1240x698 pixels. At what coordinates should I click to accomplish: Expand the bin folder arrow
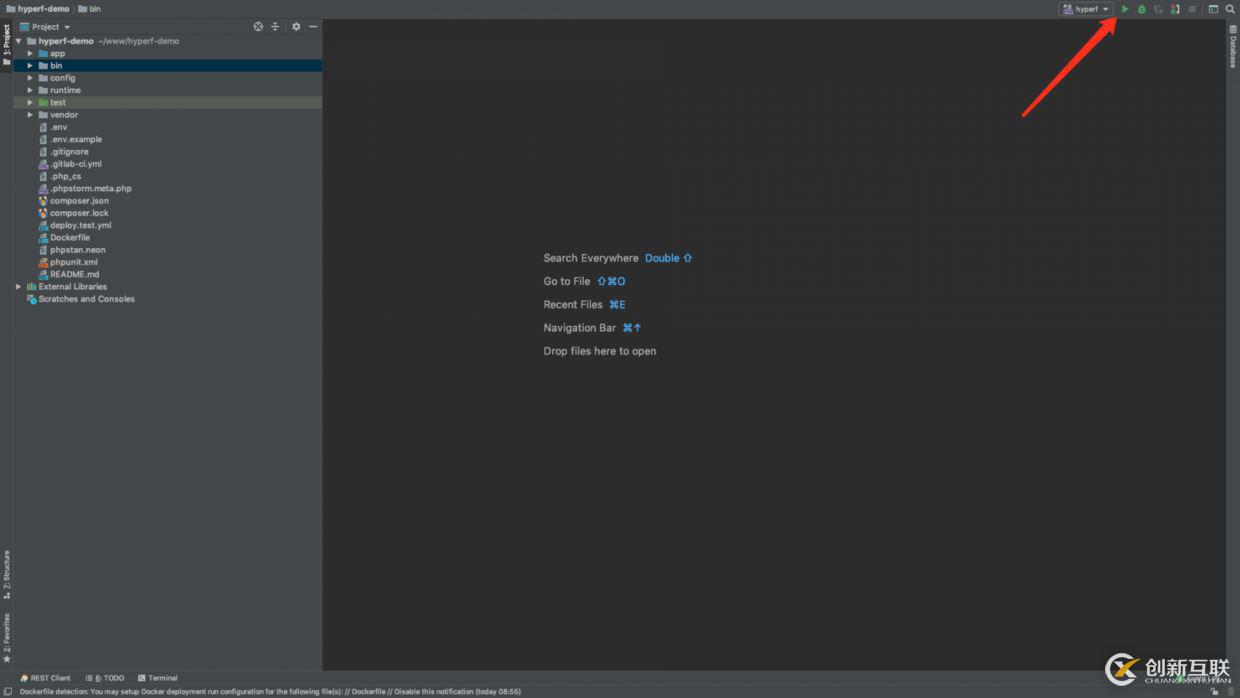coord(30,66)
